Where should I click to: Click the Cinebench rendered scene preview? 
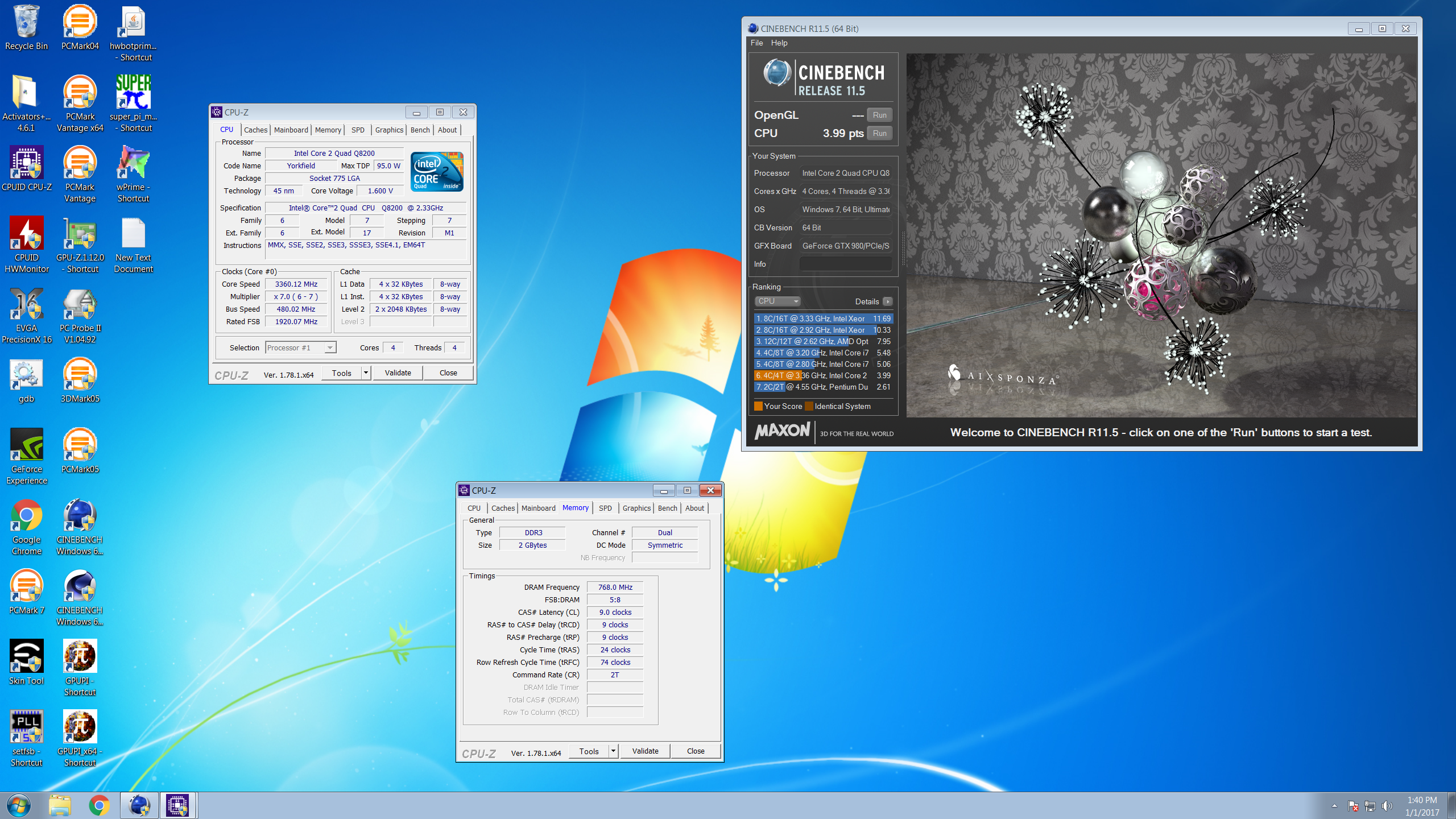[x=1161, y=235]
